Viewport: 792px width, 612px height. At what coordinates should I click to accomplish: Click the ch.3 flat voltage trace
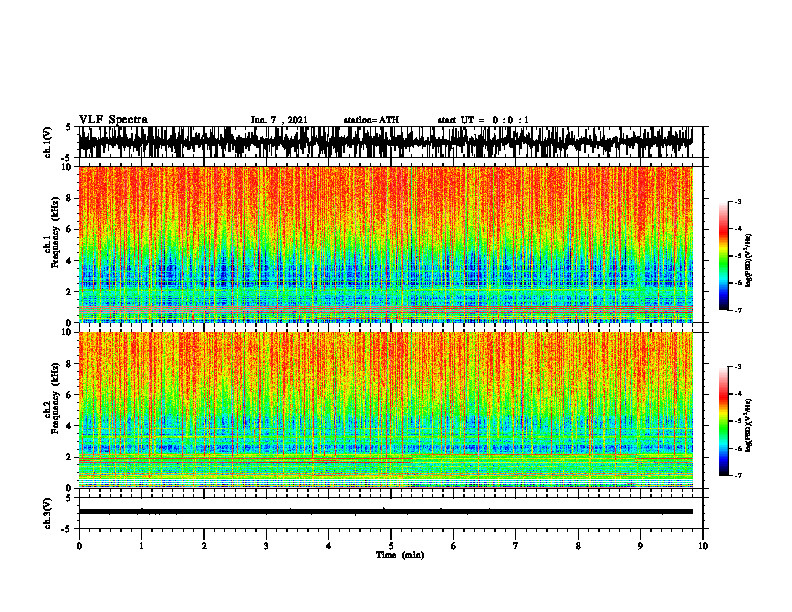tap(386, 512)
